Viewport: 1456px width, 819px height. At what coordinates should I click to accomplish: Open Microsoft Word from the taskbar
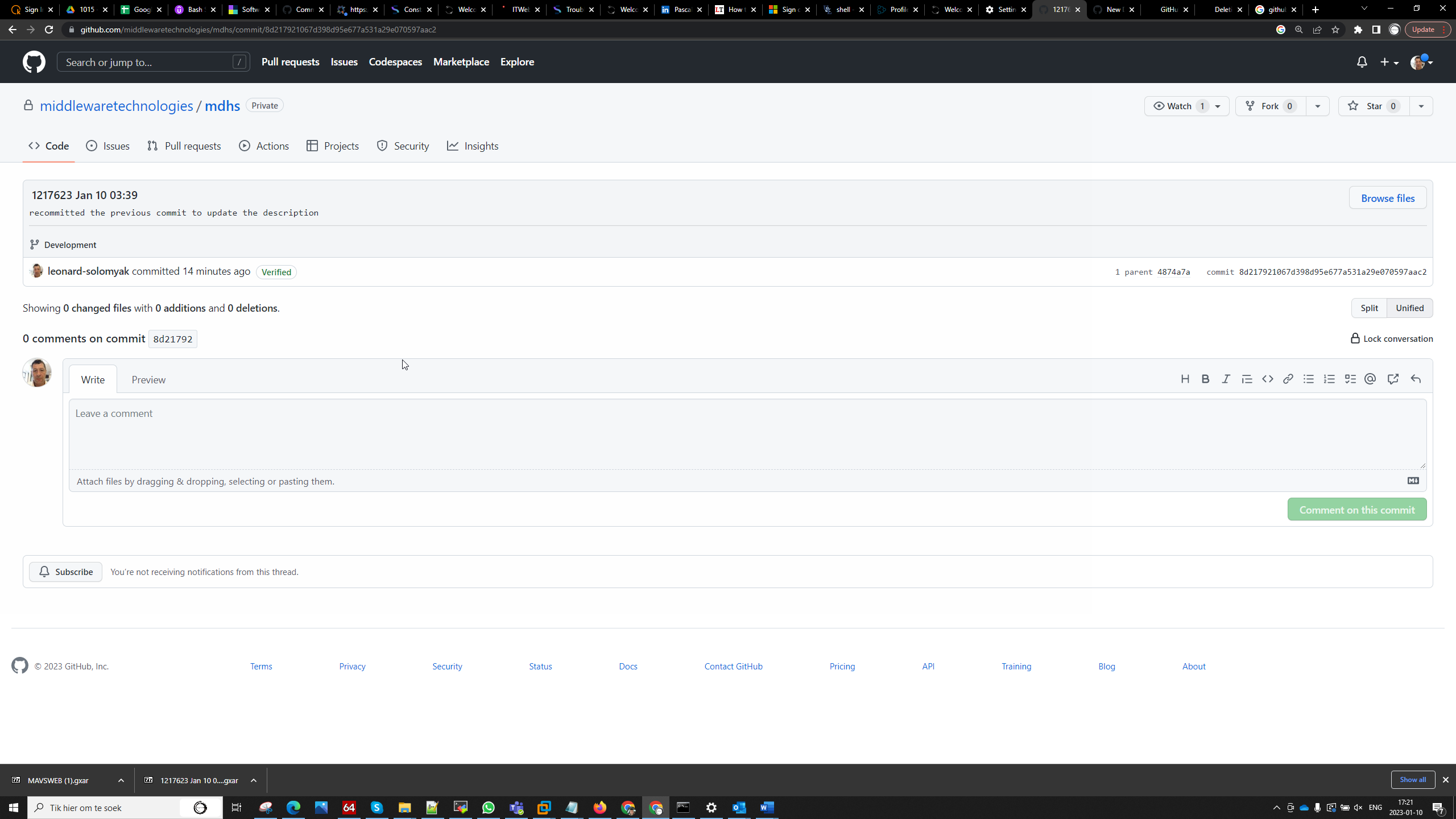click(x=766, y=807)
